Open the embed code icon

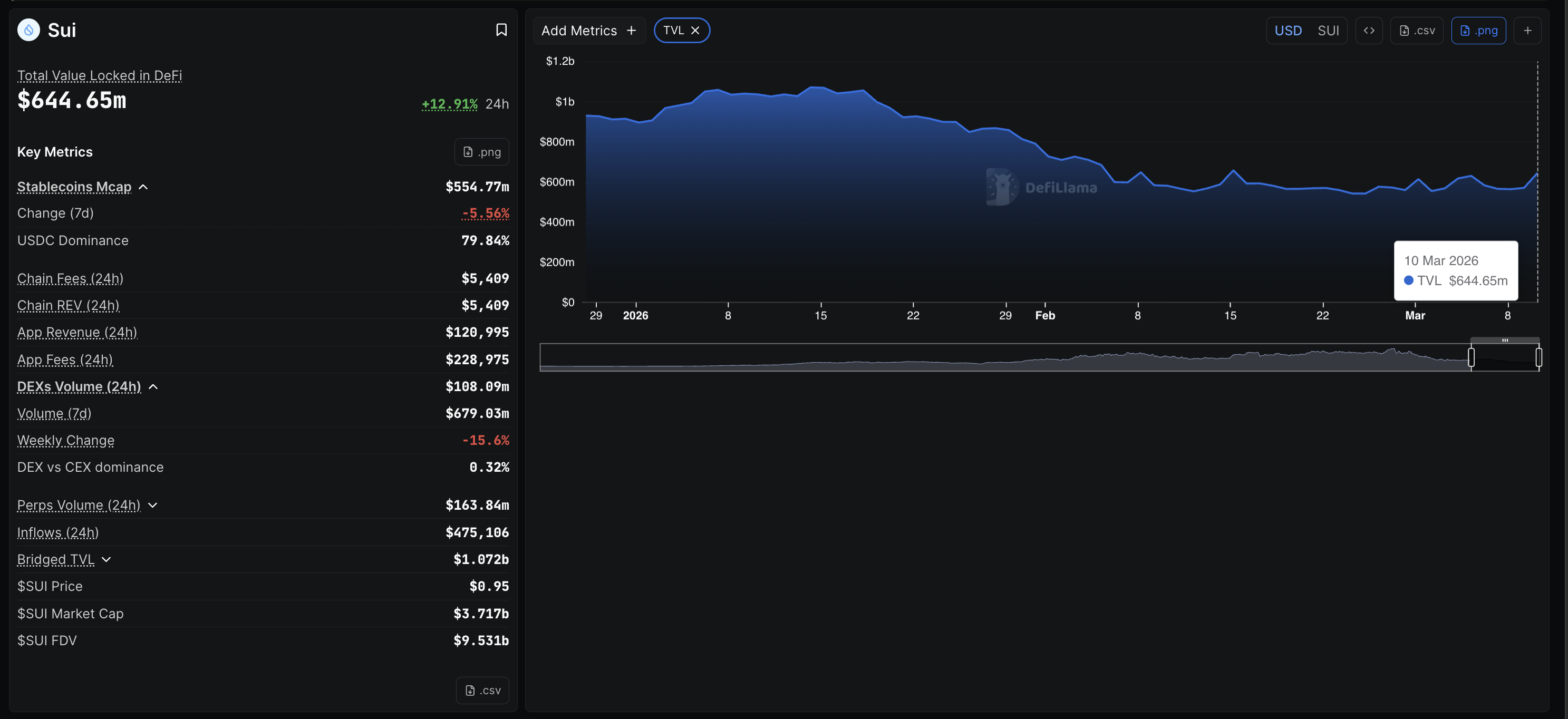(x=1368, y=31)
